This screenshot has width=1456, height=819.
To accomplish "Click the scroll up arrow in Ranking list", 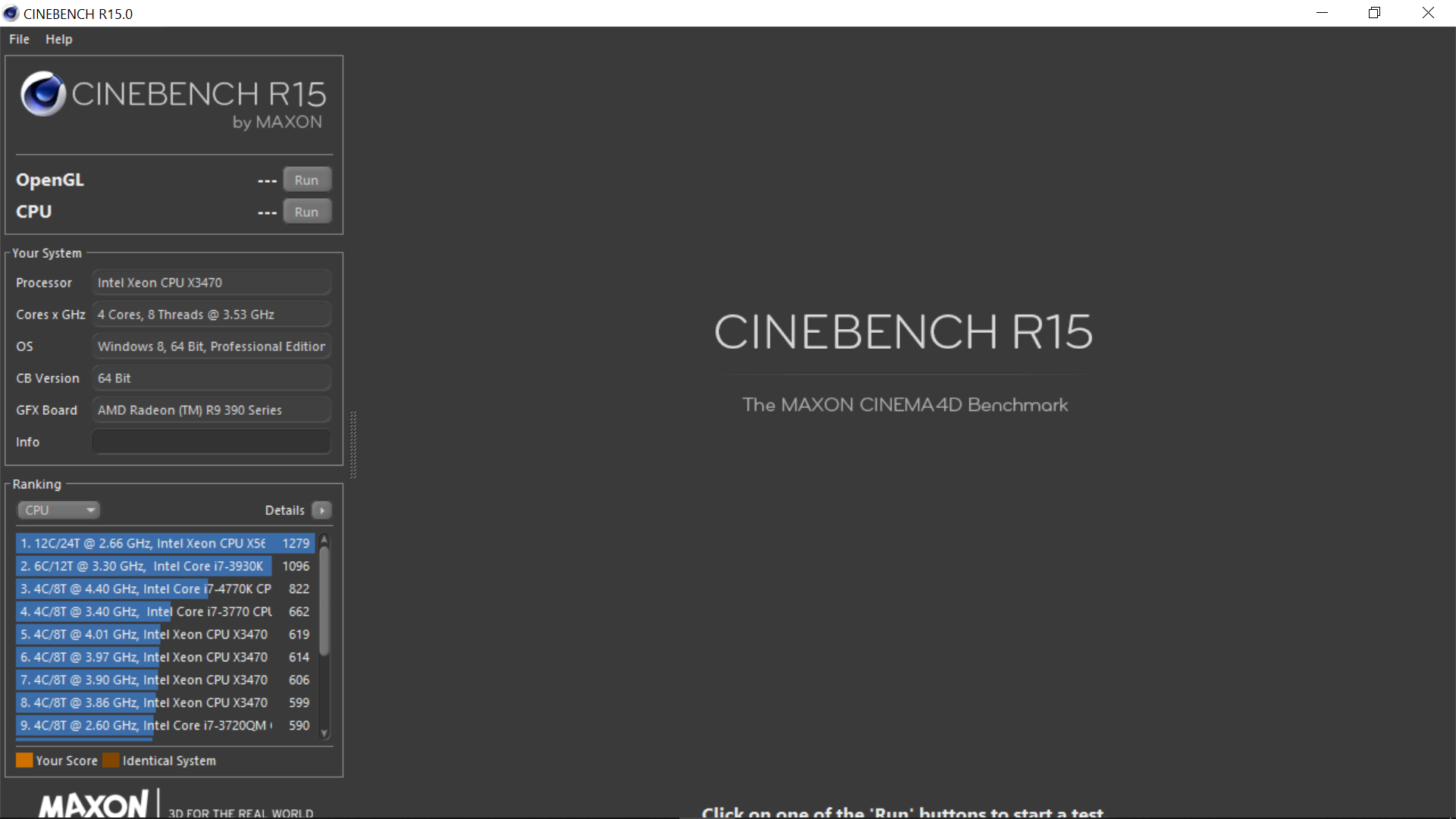I will (325, 540).
